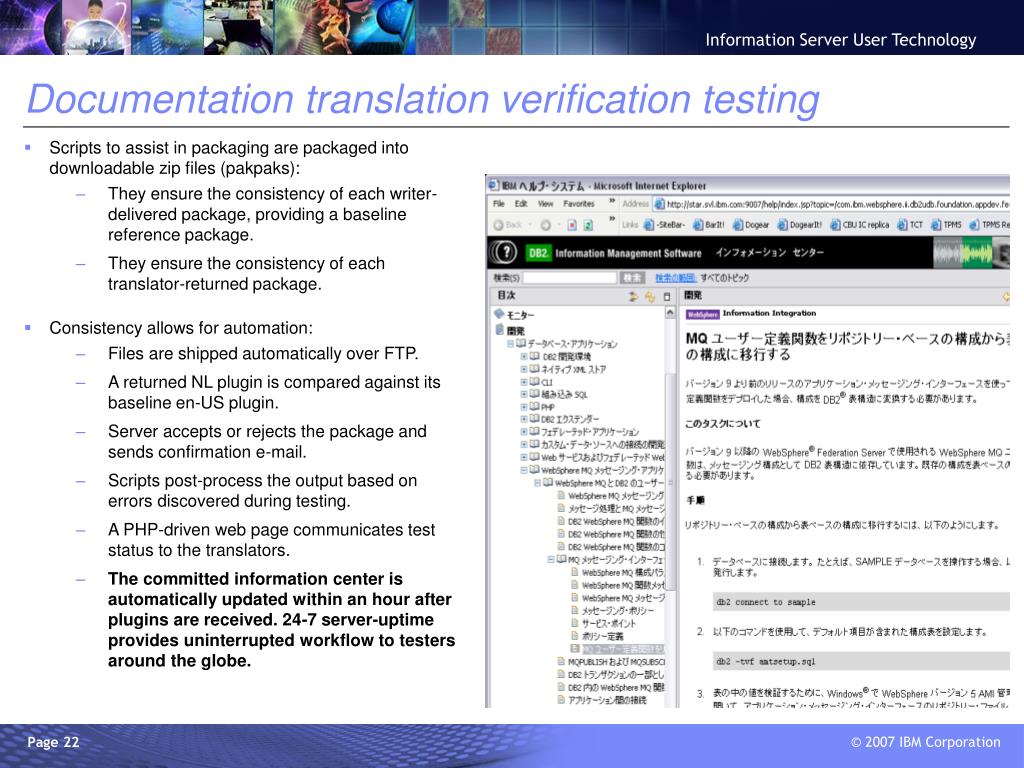The width and height of the screenshot is (1024, 768).
Task: Click the green Refresh icon in the browser toolbar
Action: coord(588,225)
